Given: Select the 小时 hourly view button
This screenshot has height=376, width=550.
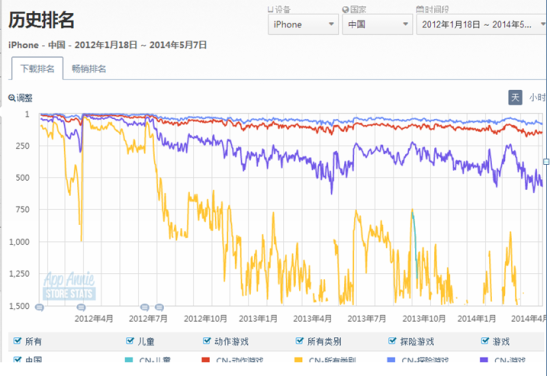Looking at the screenshot, I should [537, 98].
